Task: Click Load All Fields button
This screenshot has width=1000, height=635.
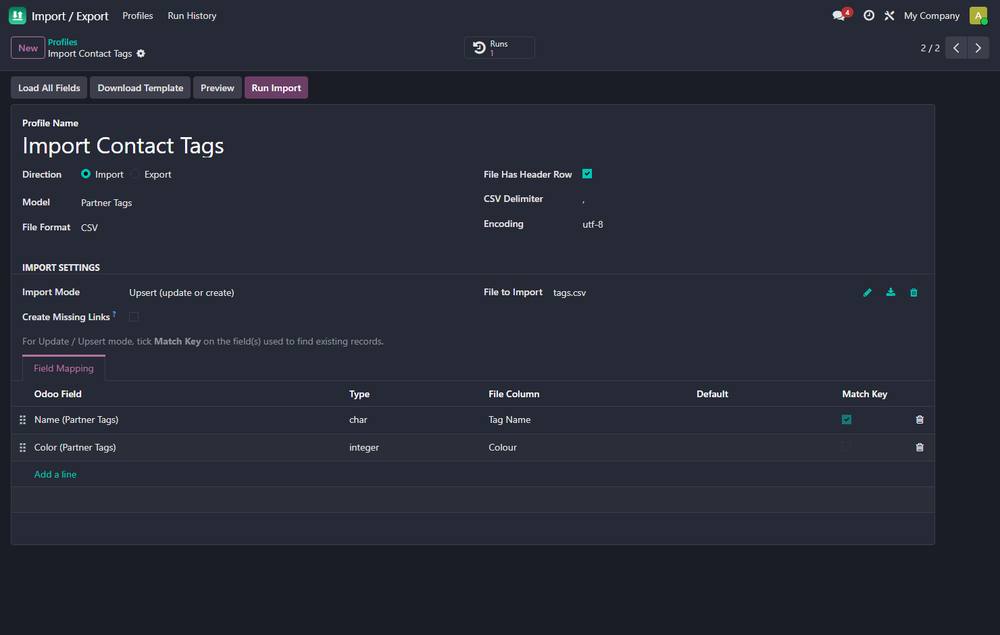Action: (x=49, y=88)
